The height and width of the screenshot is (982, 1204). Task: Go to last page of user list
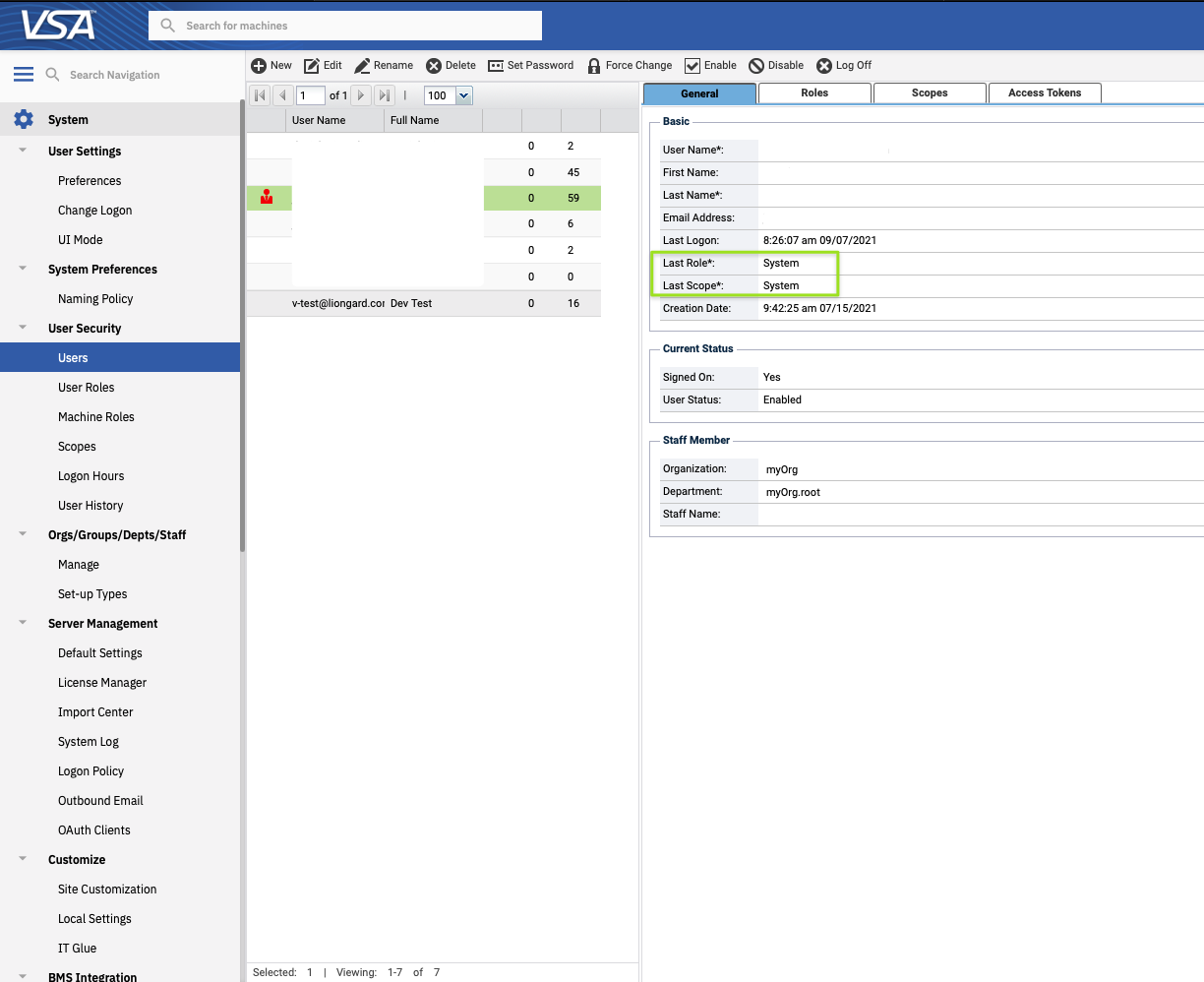[x=385, y=95]
